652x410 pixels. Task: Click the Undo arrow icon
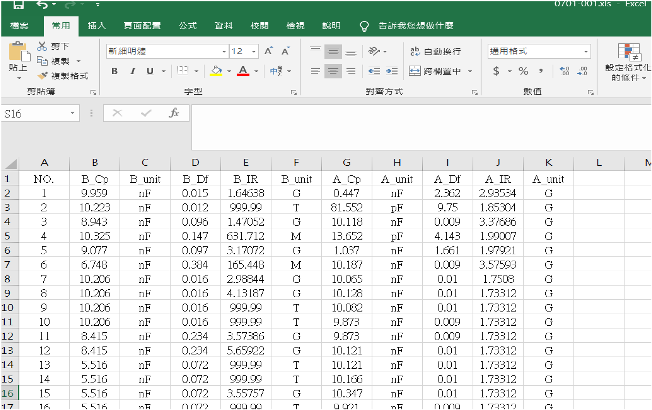pyautogui.click(x=42, y=5)
